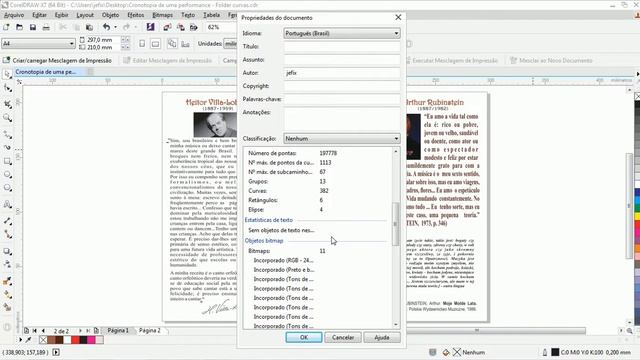Click the Print icon in the toolbar
The width and height of the screenshot is (640, 360).
46,27
